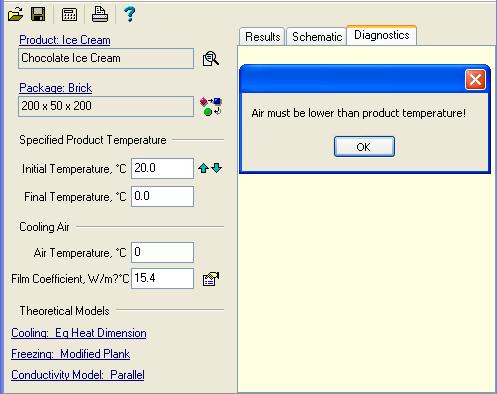Click the save floppy disk icon

coord(38,14)
